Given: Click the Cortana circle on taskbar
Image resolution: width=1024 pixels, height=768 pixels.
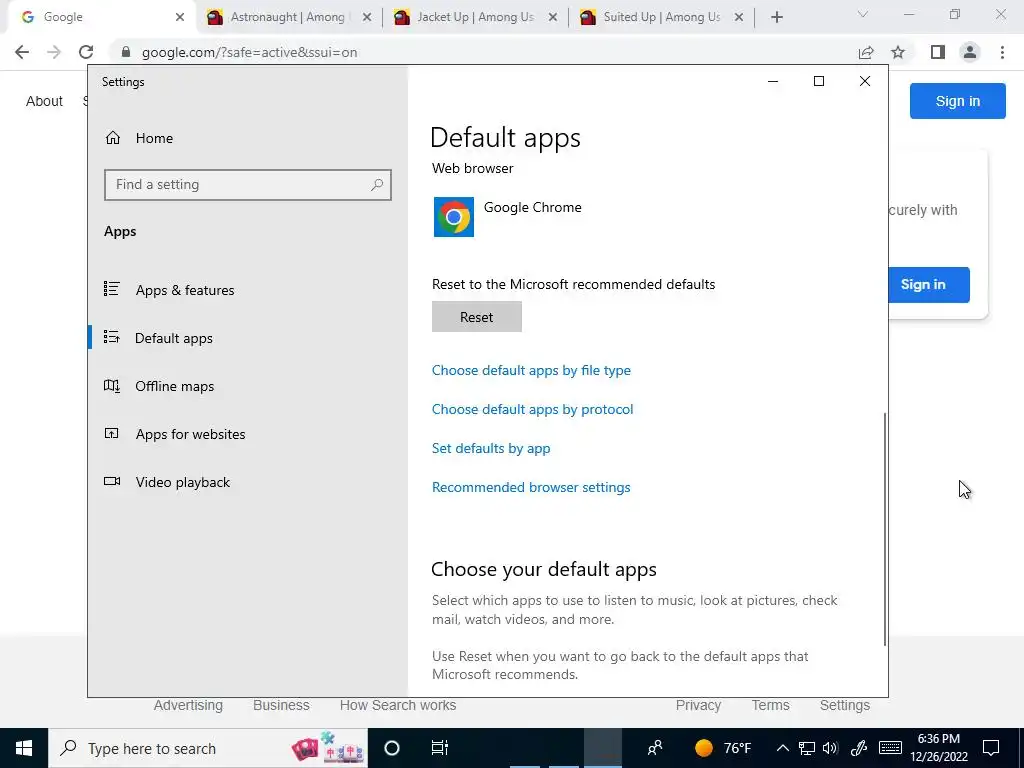Looking at the screenshot, I should [x=392, y=748].
